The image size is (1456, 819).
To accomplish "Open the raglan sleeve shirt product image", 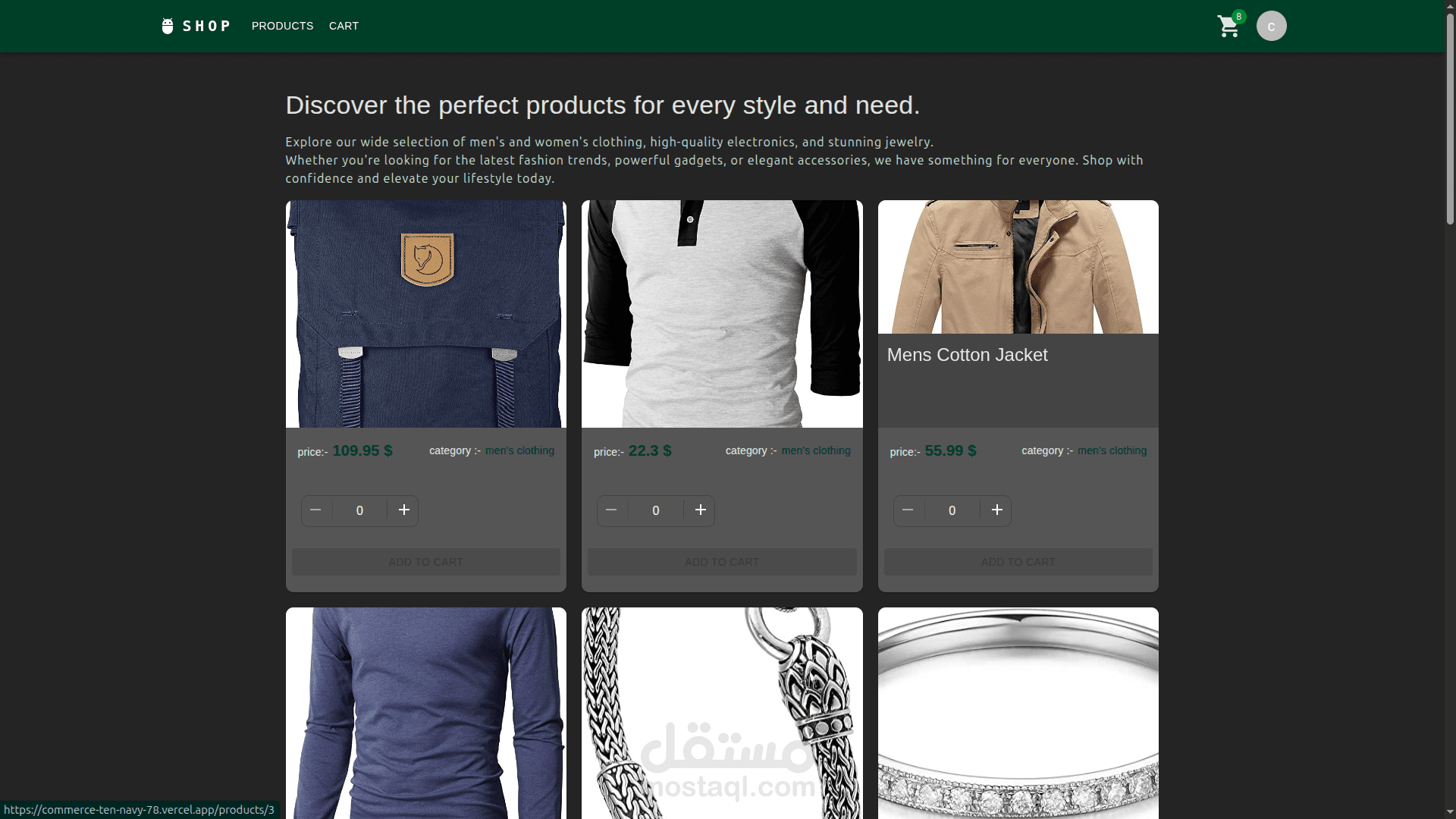I will pyautogui.click(x=722, y=314).
